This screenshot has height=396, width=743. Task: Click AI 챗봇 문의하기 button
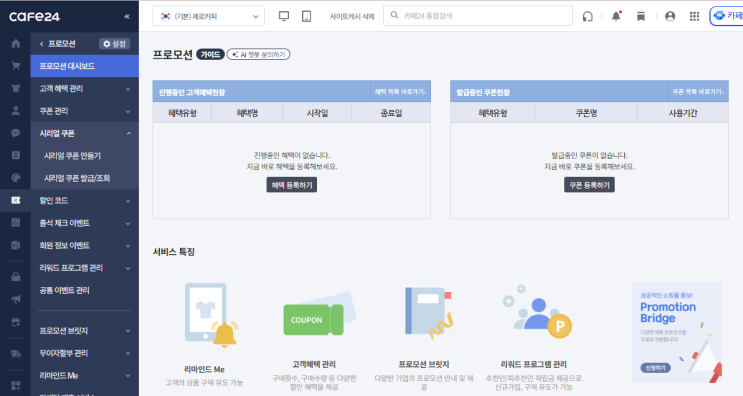point(258,54)
